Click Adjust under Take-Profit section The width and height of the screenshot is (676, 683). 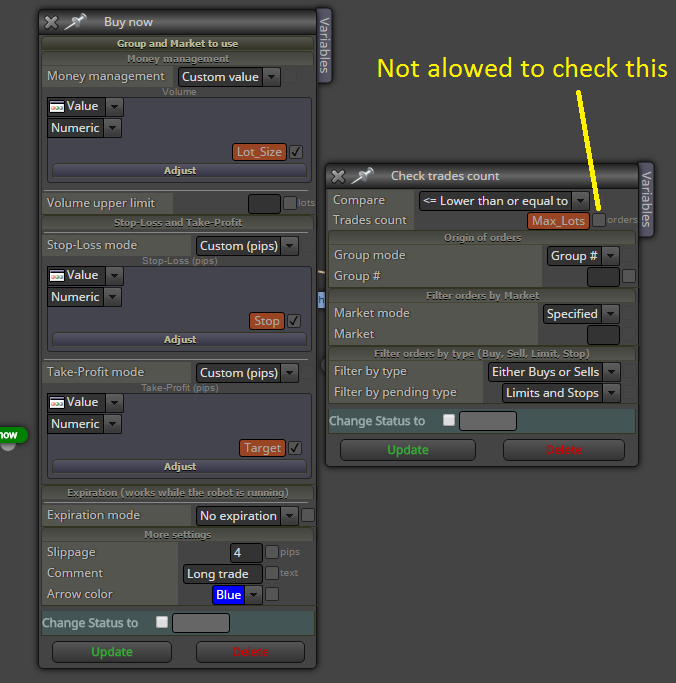[x=179, y=467]
